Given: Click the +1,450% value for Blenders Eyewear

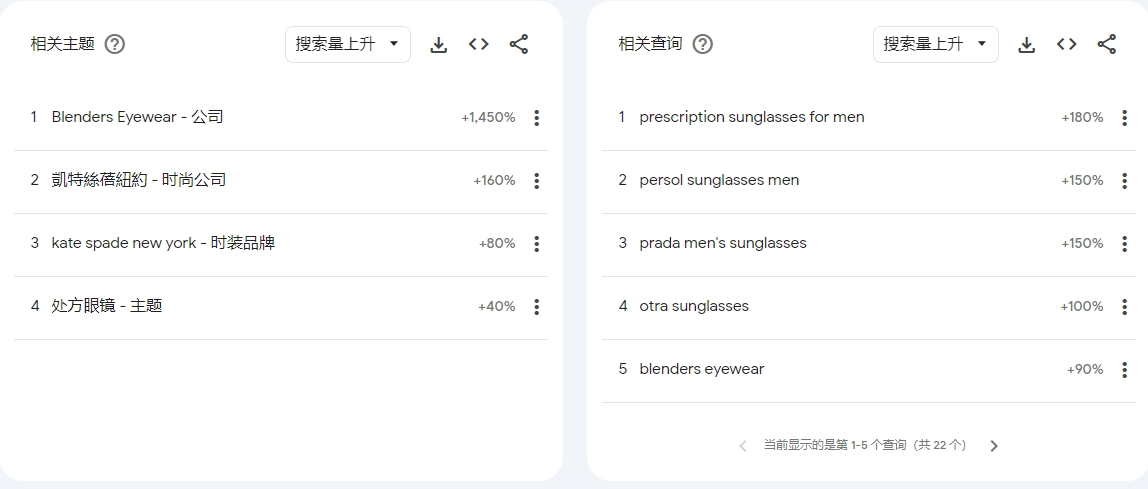Looking at the screenshot, I should (x=488, y=118).
